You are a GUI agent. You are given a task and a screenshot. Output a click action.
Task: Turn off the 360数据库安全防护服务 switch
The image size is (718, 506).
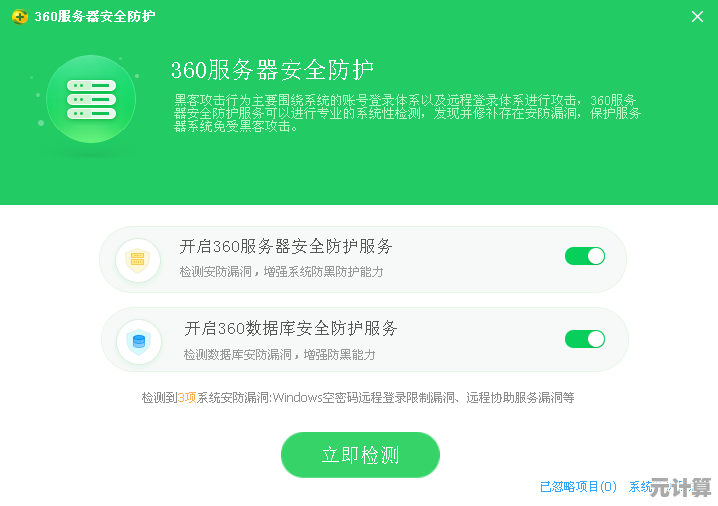pyautogui.click(x=585, y=339)
